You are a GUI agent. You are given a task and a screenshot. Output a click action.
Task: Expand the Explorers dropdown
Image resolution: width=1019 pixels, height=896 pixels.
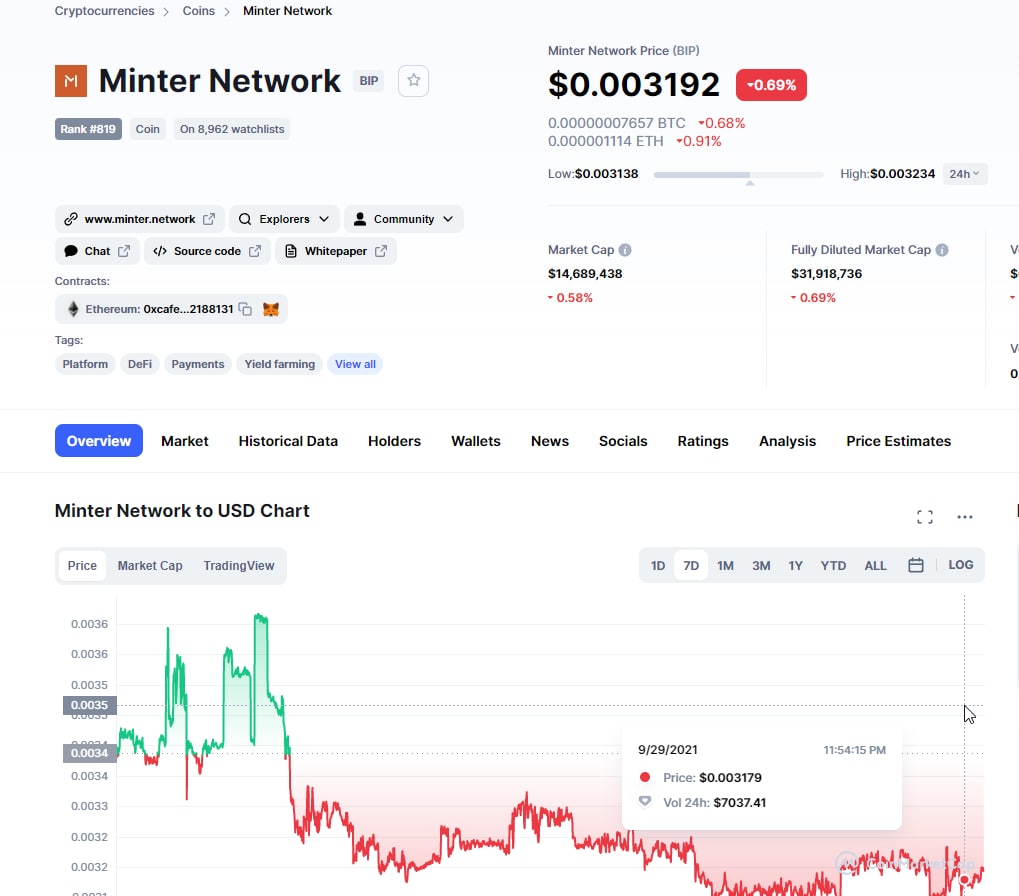click(x=284, y=219)
